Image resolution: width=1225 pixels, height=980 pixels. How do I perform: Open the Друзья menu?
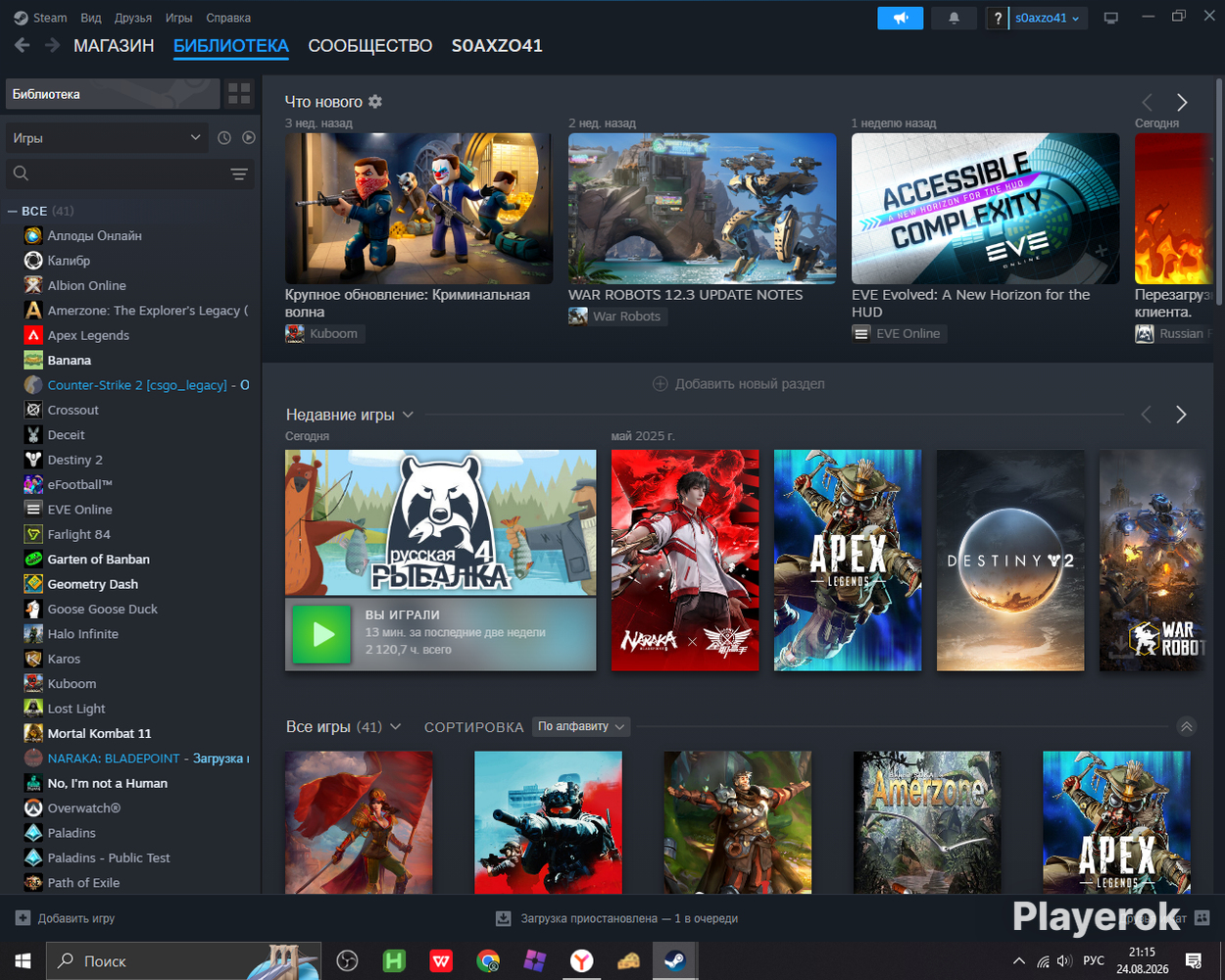click(134, 18)
